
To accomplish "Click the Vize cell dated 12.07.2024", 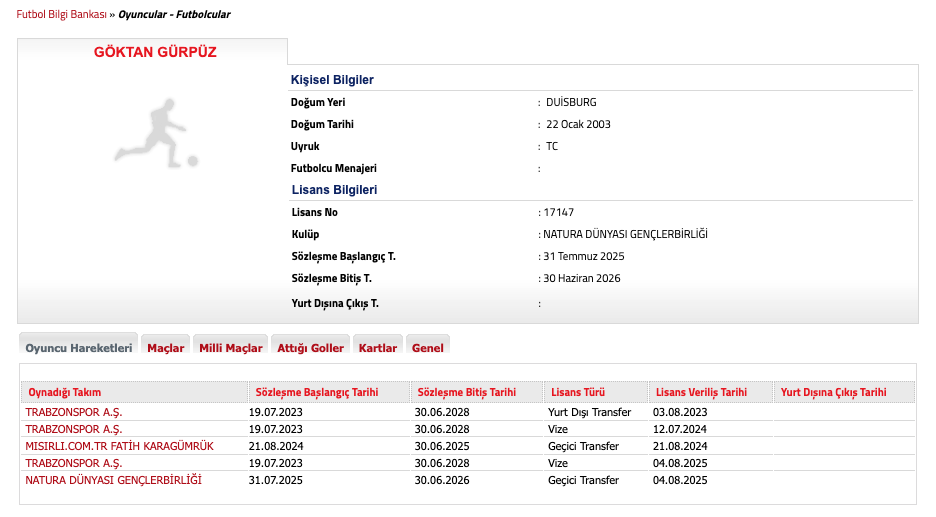I will (x=558, y=429).
